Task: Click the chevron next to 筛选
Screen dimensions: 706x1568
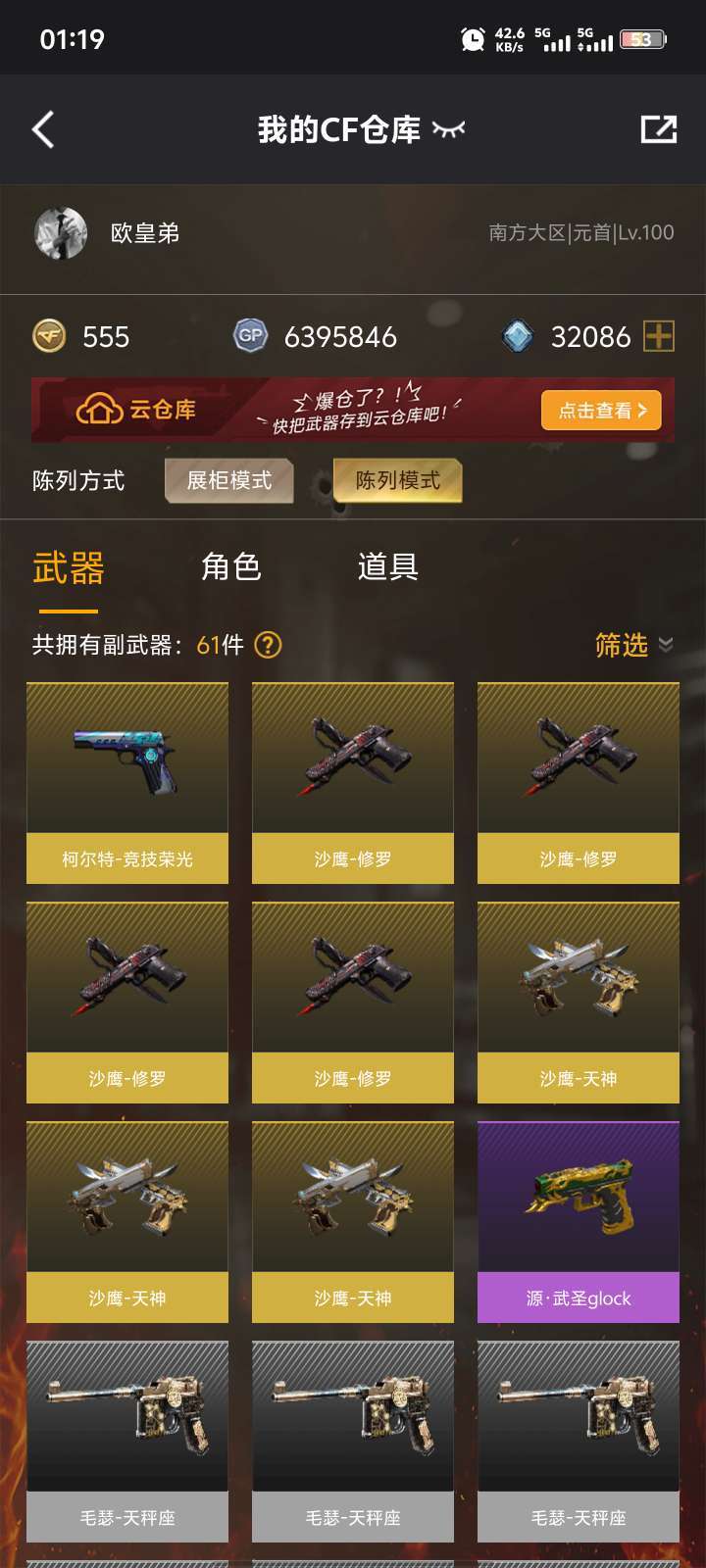Action: coord(666,645)
